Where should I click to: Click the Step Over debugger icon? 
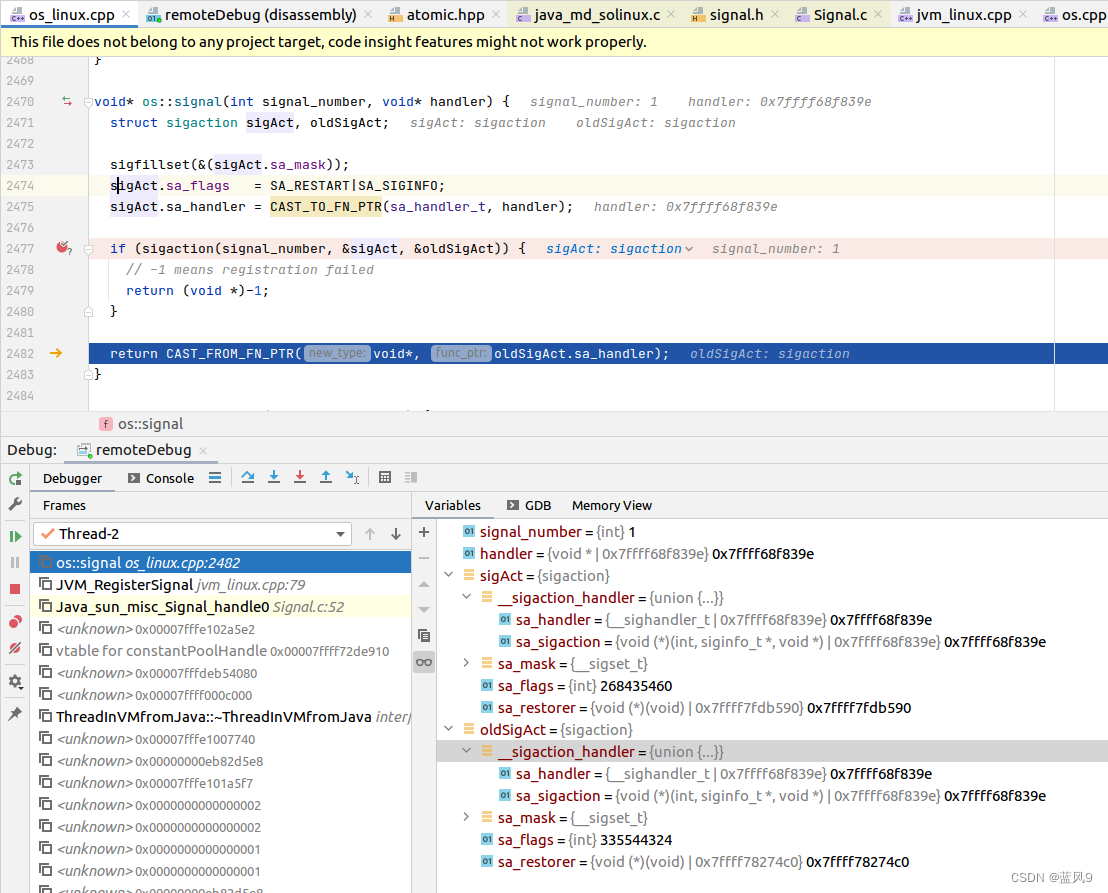coord(248,478)
